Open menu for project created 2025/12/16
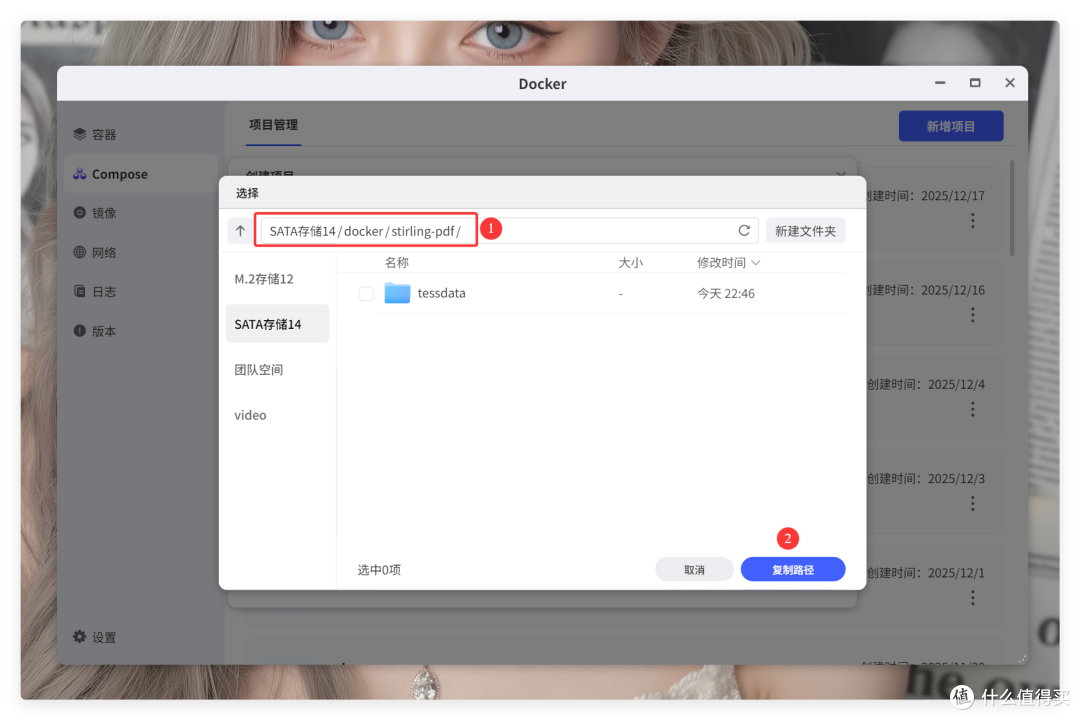The height and width of the screenshot is (720, 1080). click(973, 315)
